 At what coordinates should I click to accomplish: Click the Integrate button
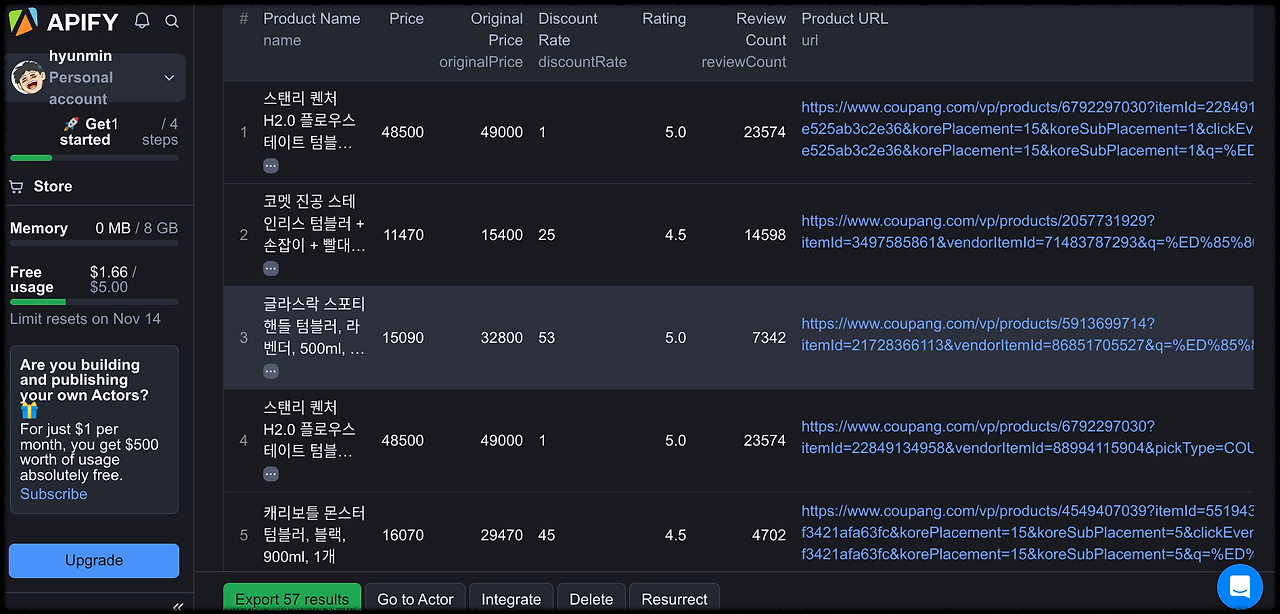pyautogui.click(x=511, y=599)
